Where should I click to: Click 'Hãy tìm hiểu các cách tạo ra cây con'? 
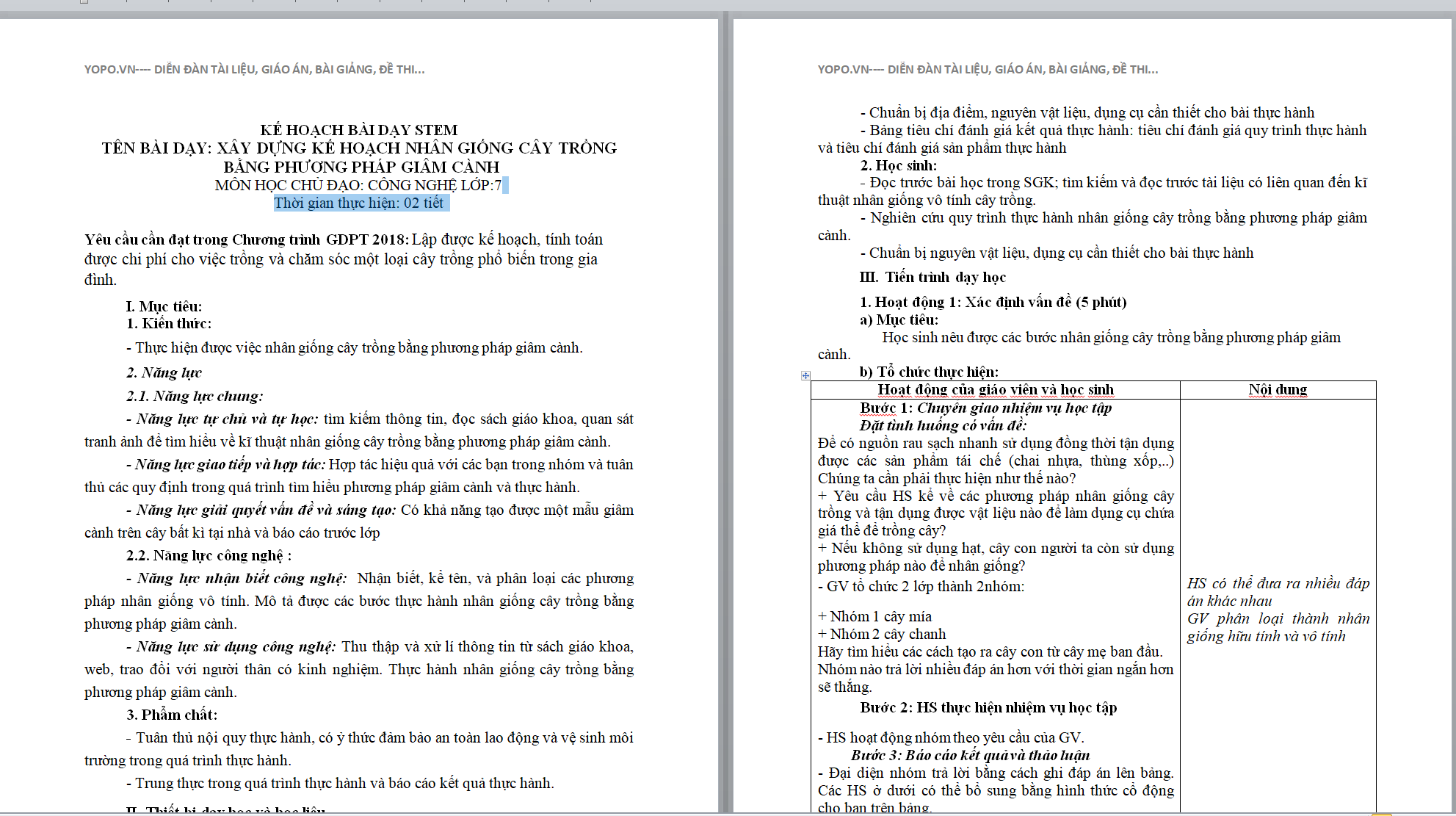point(990,651)
